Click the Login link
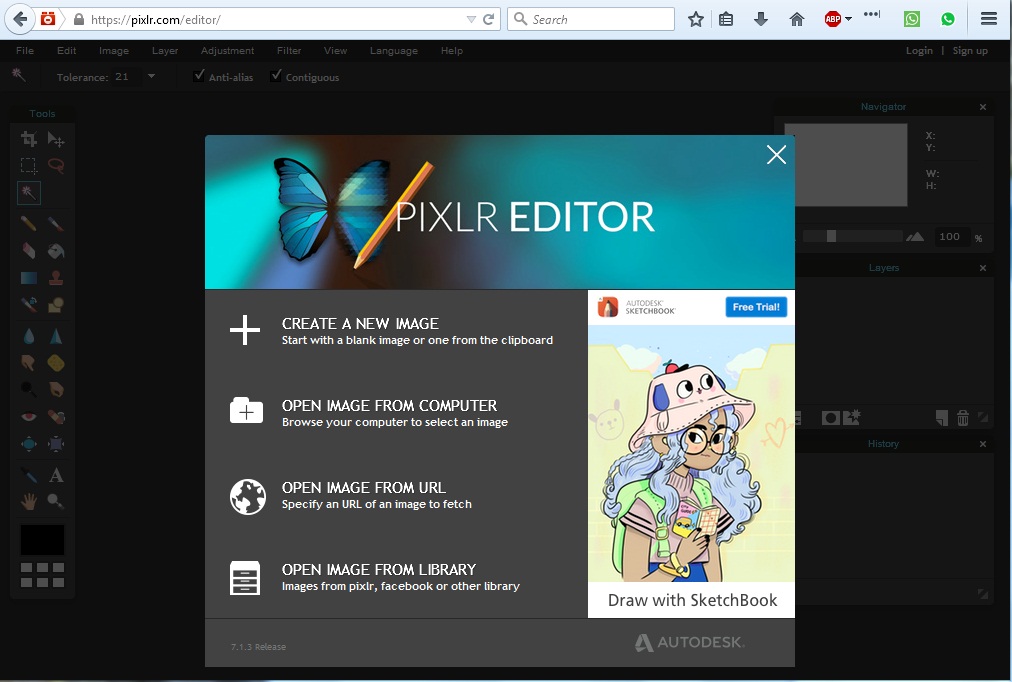Screen dimensions: 1012x682 pyautogui.click(x=919, y=50)
